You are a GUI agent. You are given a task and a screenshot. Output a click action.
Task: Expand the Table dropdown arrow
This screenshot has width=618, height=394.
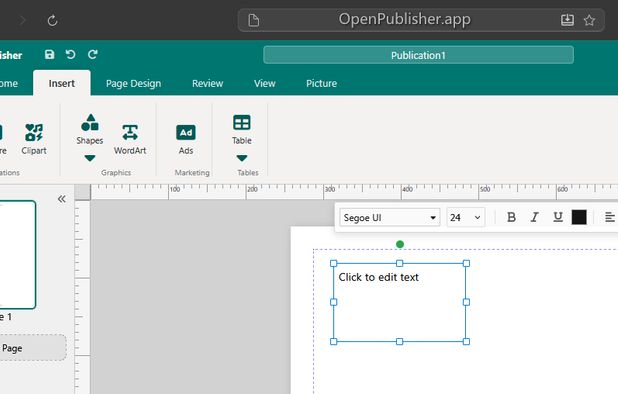pos(242,158)
